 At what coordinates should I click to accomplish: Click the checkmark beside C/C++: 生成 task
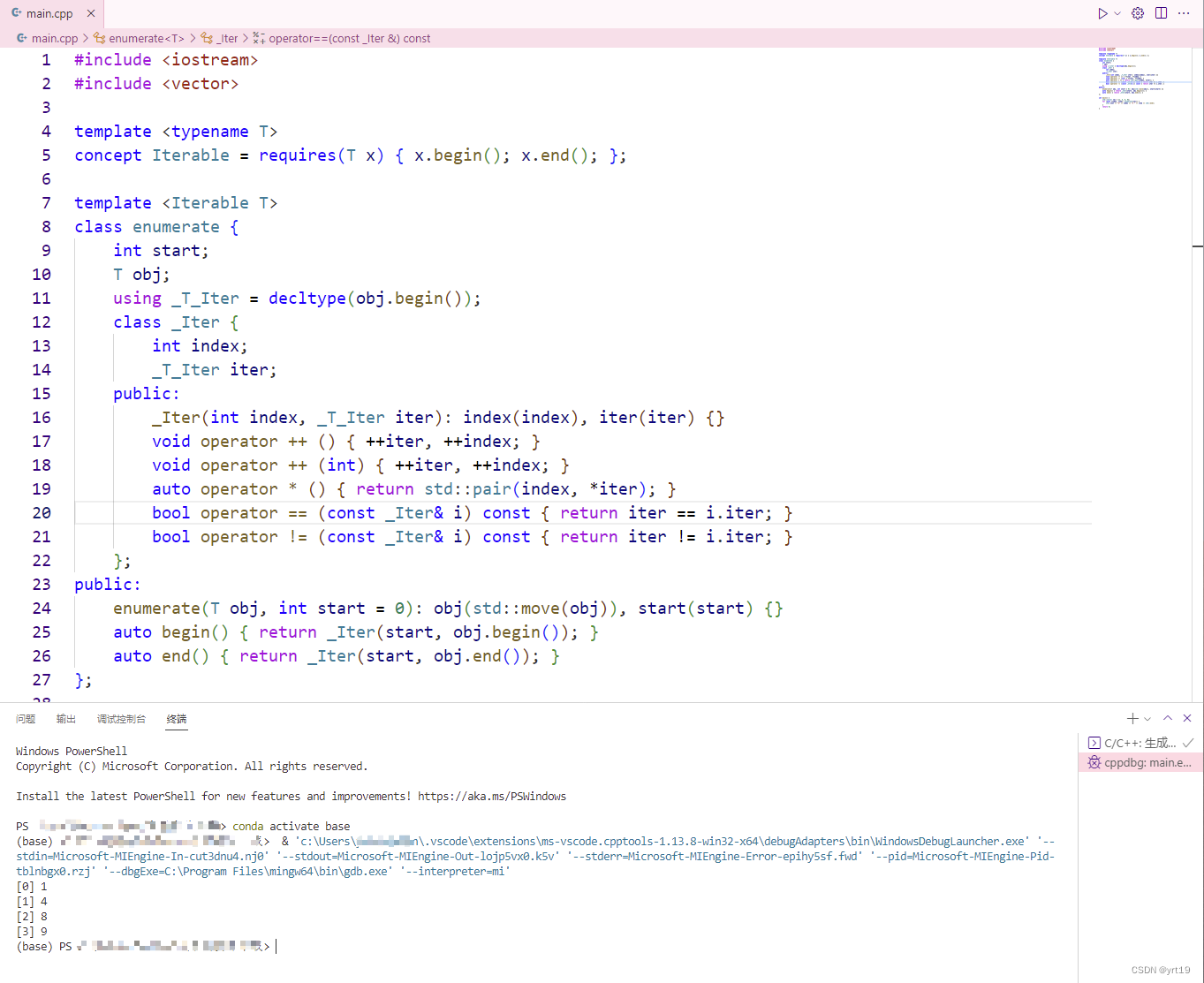point(1188,743)
